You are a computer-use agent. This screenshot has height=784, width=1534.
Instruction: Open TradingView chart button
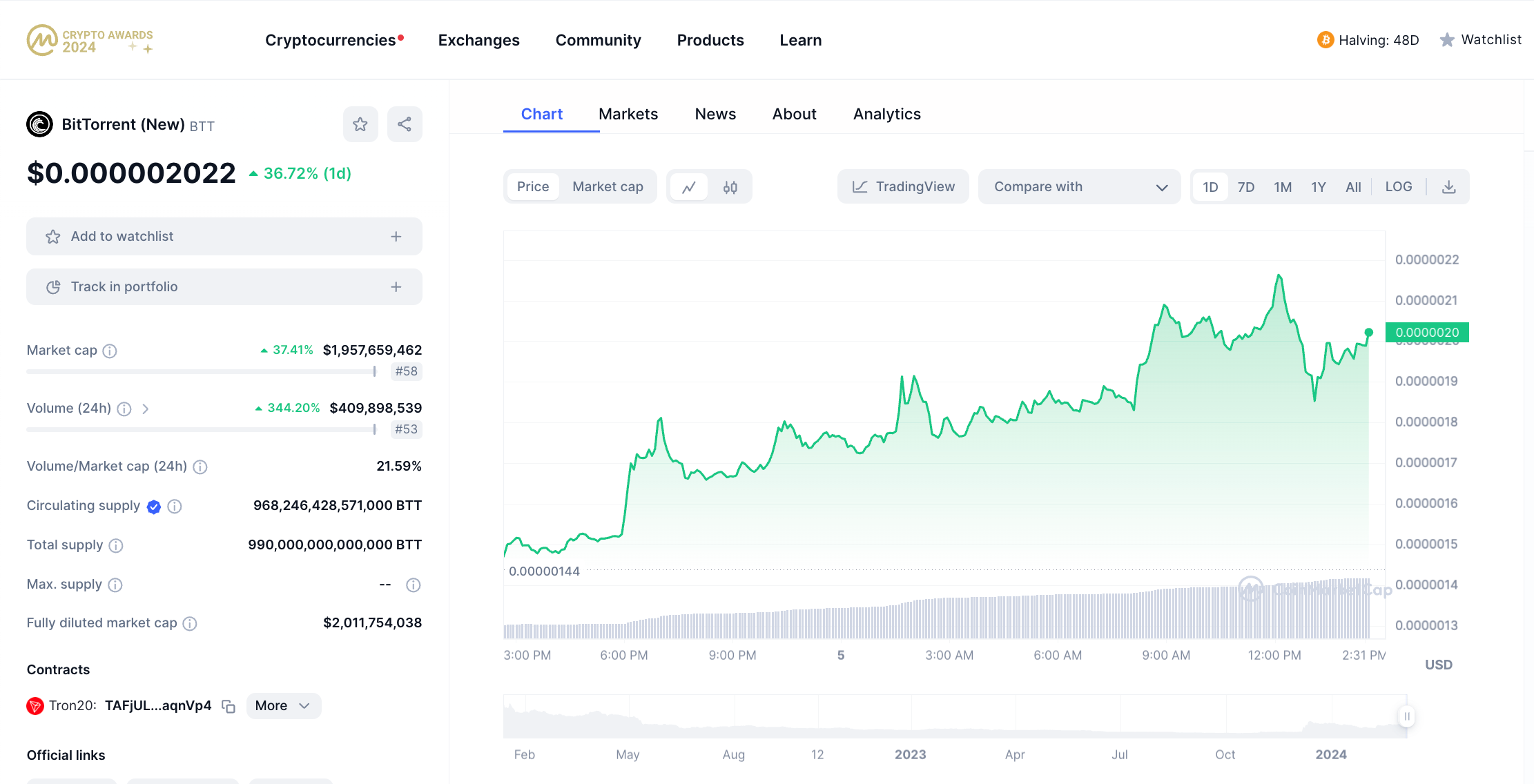[x=903, y=187]
